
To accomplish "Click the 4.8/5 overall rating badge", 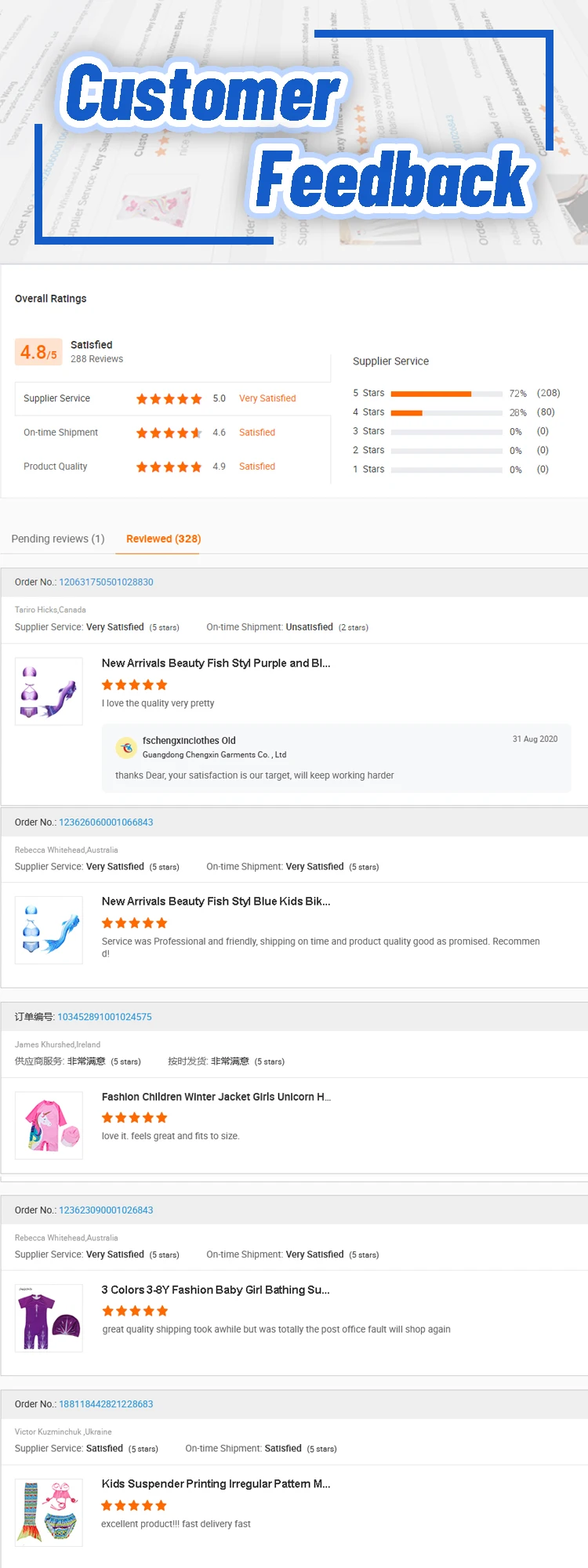I will pyautogui.click(x=38, y=353).
